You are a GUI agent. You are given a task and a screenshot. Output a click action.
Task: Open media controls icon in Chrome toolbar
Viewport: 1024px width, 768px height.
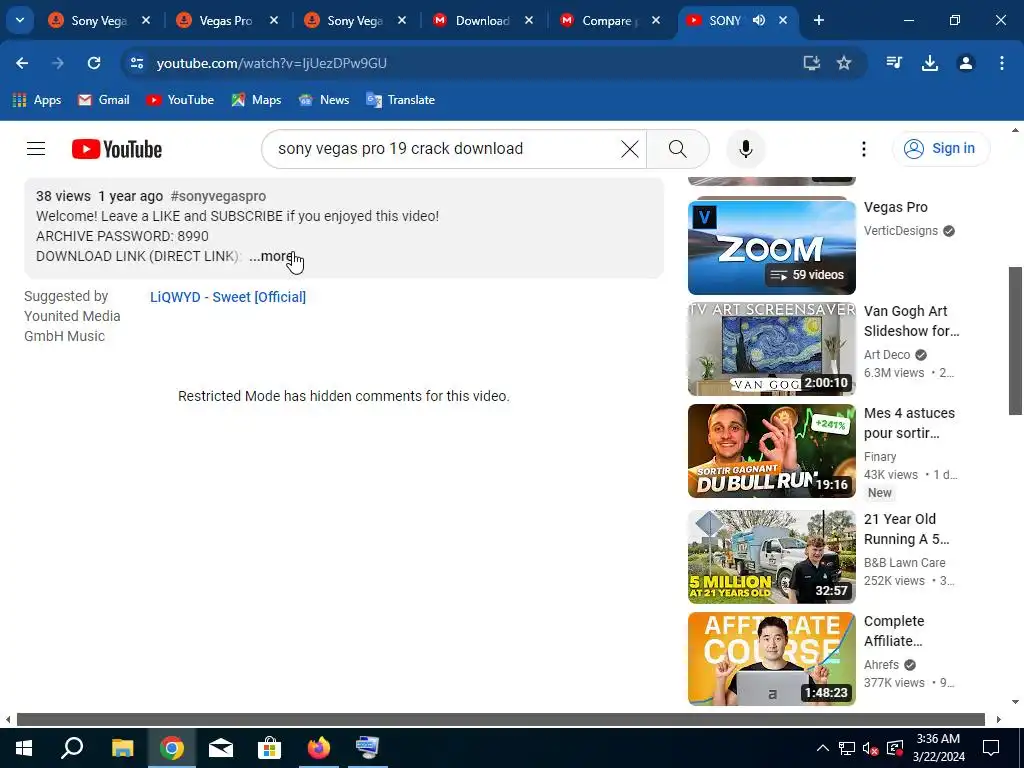point(894,63)
